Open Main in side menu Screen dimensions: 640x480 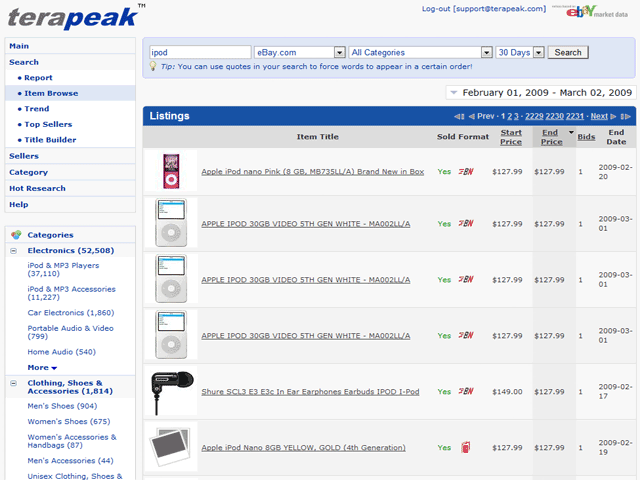click(x=19, y=46)
